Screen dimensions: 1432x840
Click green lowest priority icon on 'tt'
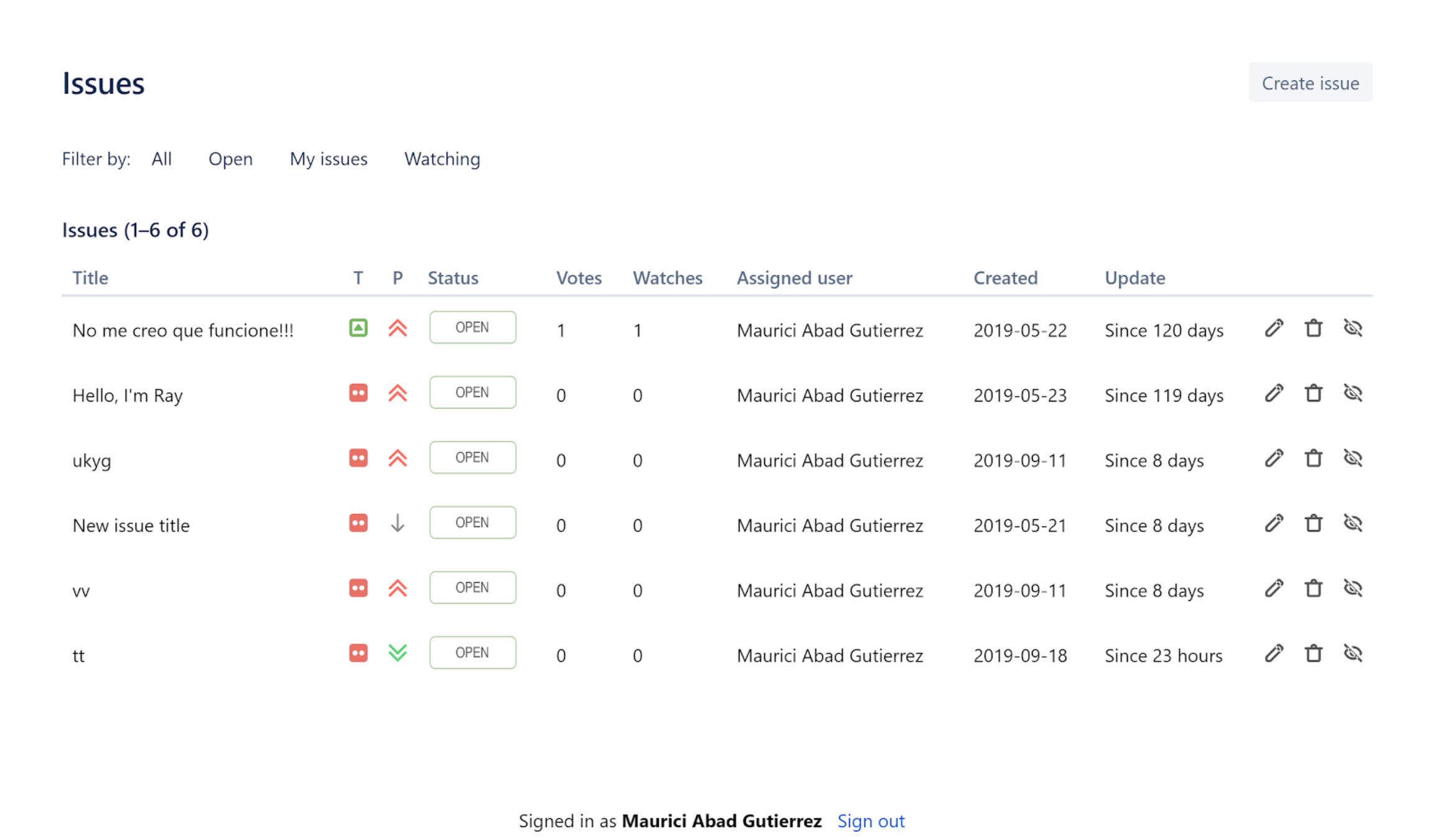click(398, 653)
